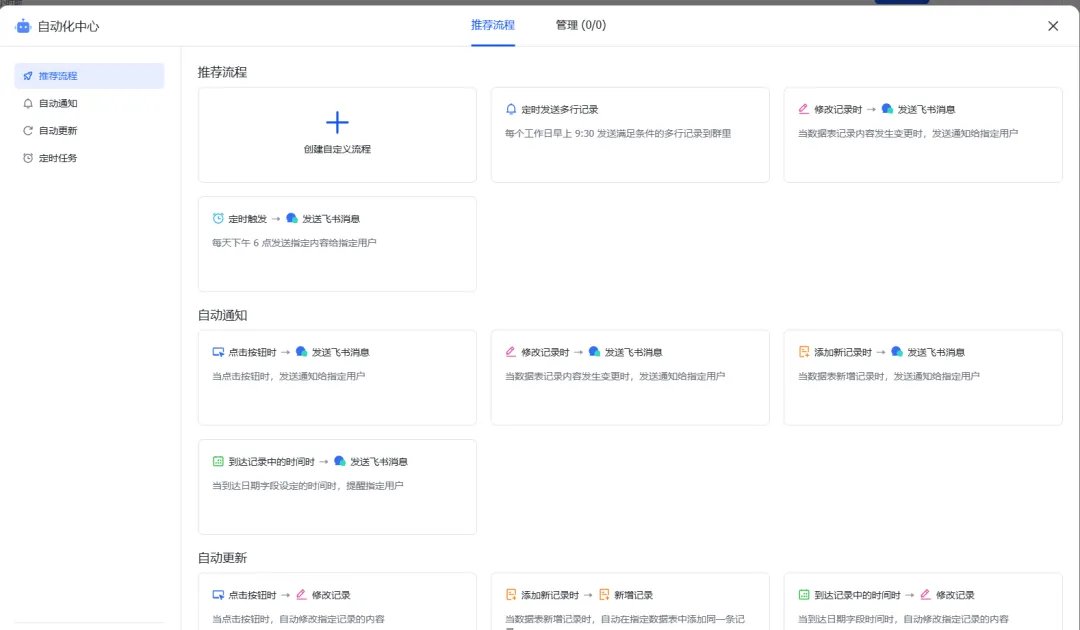Choose 点击按钮时 → 修改记录 template in 自动更新
This screenshot has height=630, width=1080.
pos(338,601)
